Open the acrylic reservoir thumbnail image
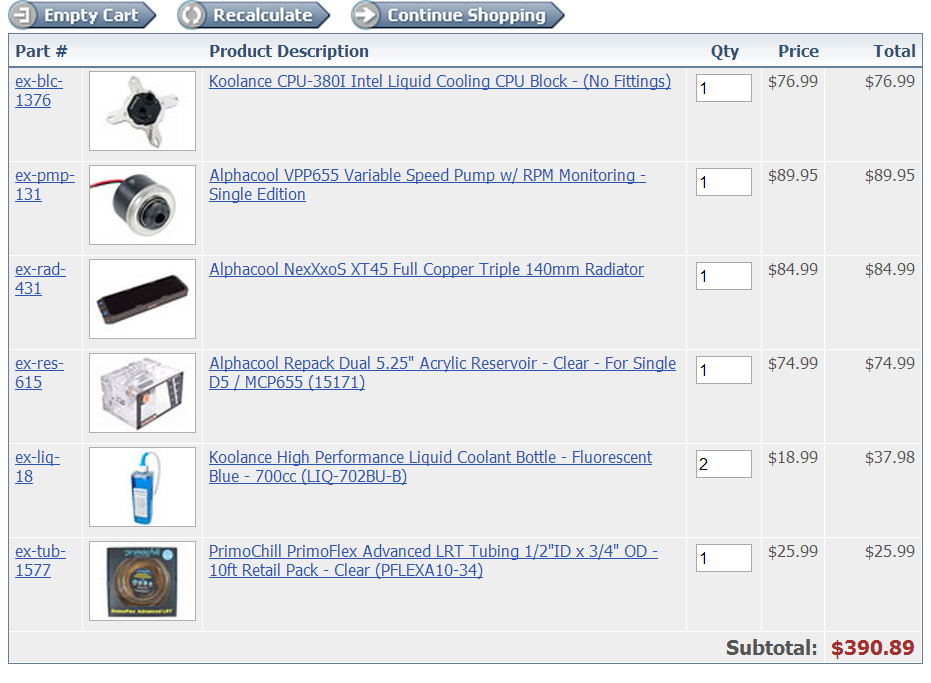 tap(142, 393)
